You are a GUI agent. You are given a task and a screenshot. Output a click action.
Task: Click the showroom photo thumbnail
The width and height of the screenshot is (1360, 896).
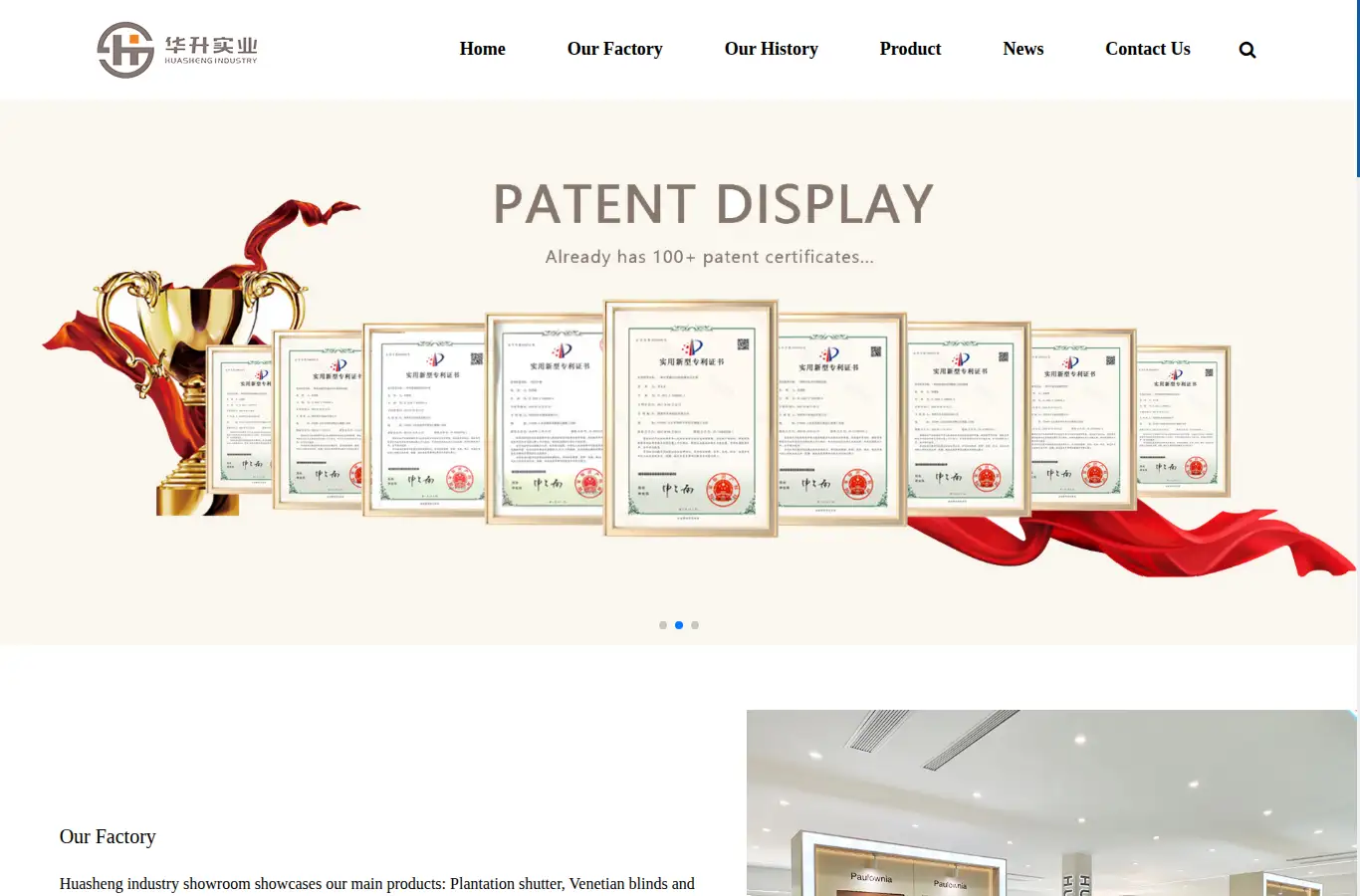[x=1051, y=802]
